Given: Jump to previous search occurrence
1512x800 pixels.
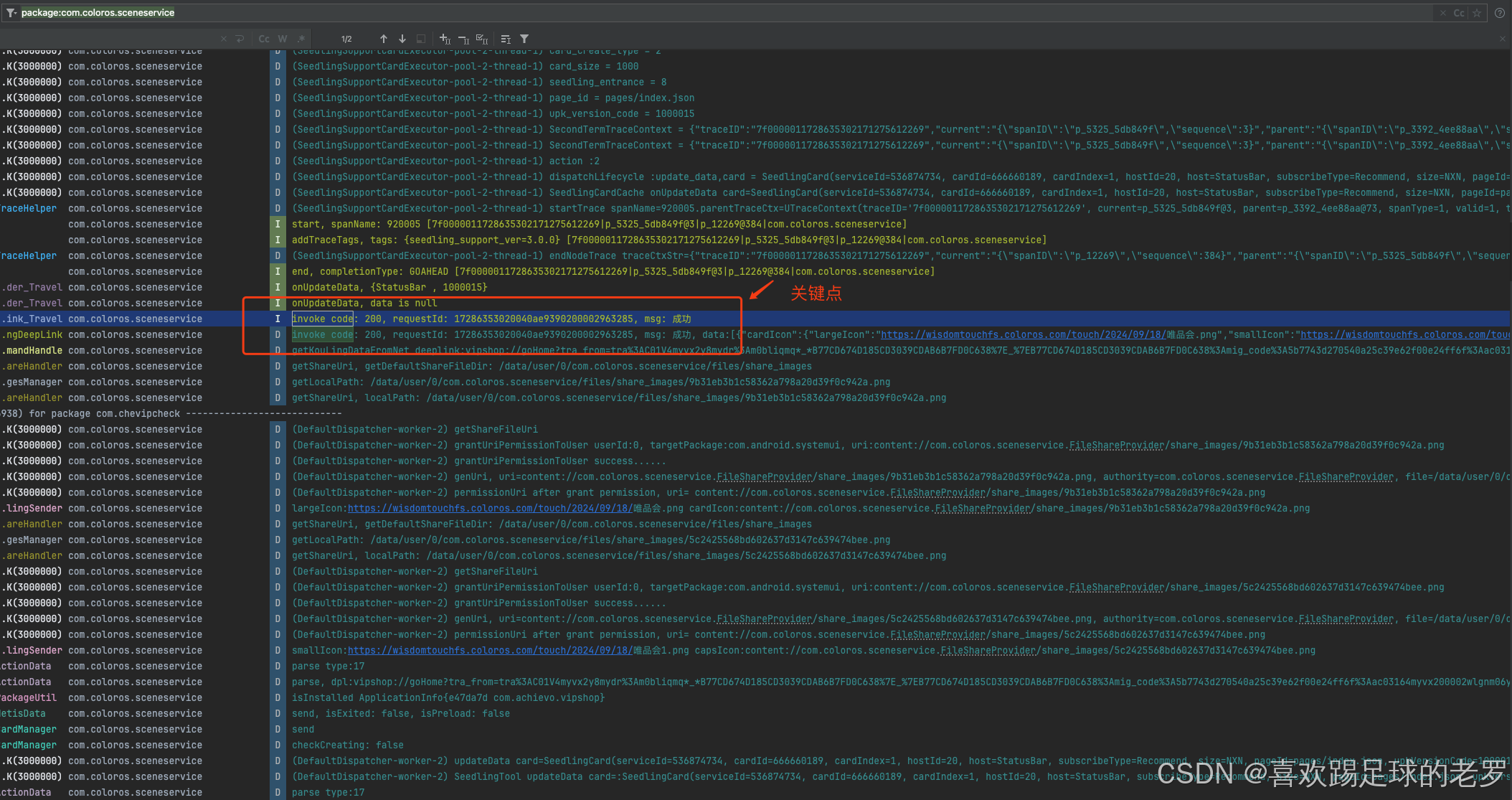Looking at the screenshot, I should [384, 39].
